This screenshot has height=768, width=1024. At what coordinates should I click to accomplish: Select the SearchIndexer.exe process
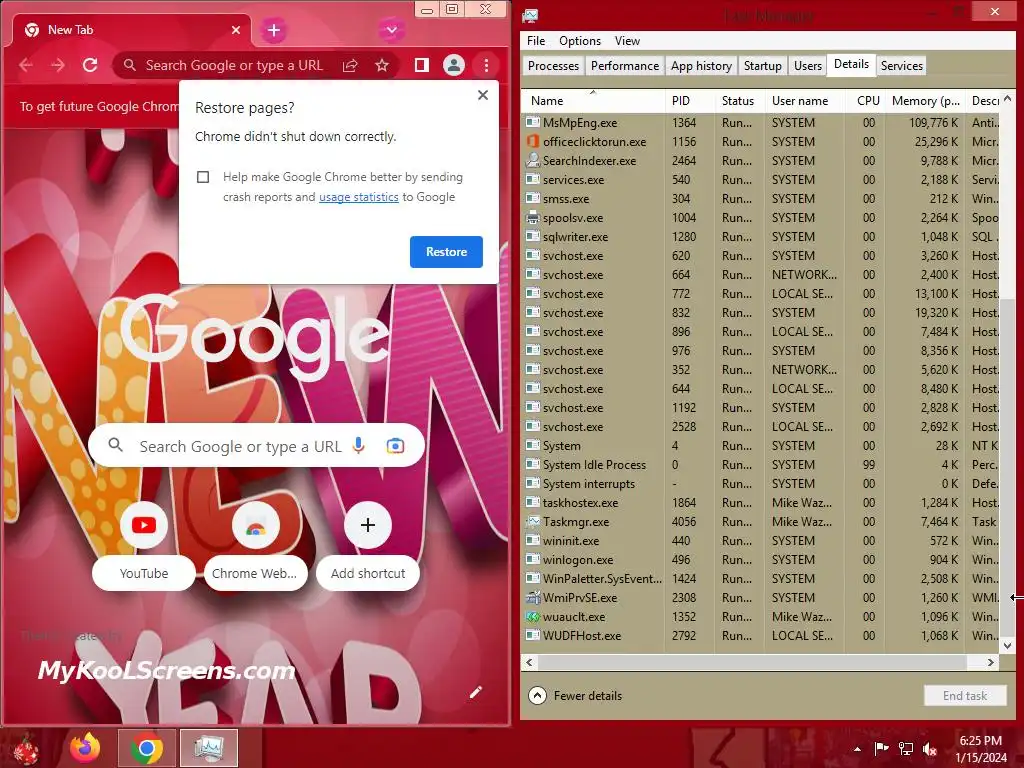pyautogui.click(x=761, y=161)
